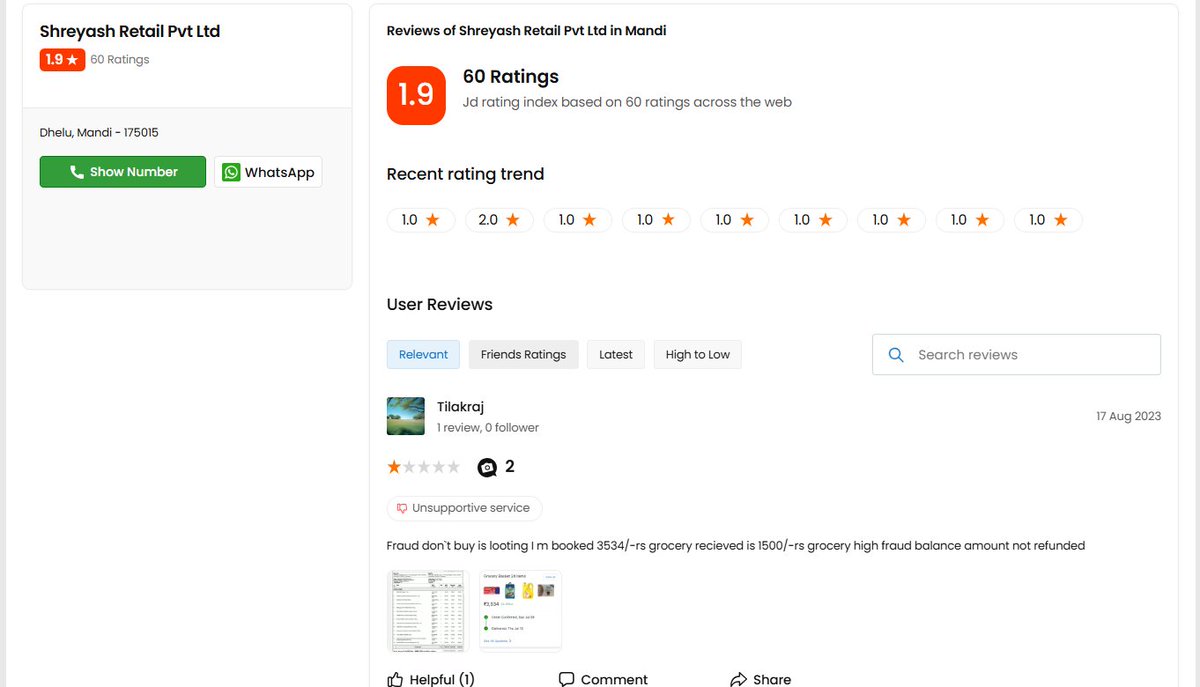Click the Unsupportive service tag
Screen dimensions: 1200x687
(x=465, y=508)
